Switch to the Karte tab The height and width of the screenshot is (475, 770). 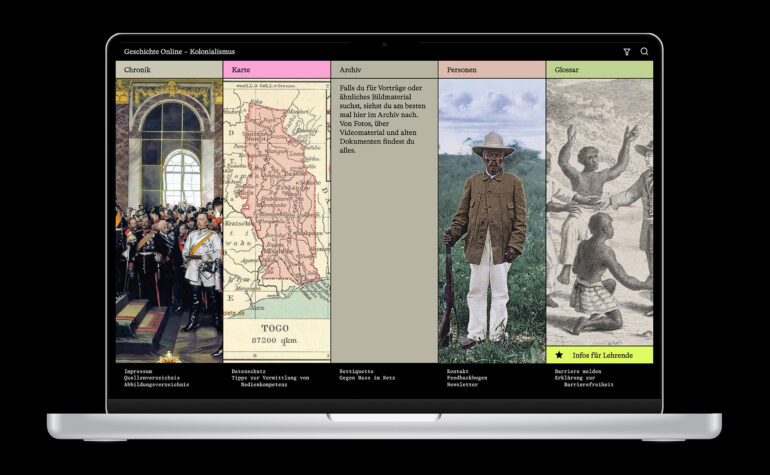(276, 70)
